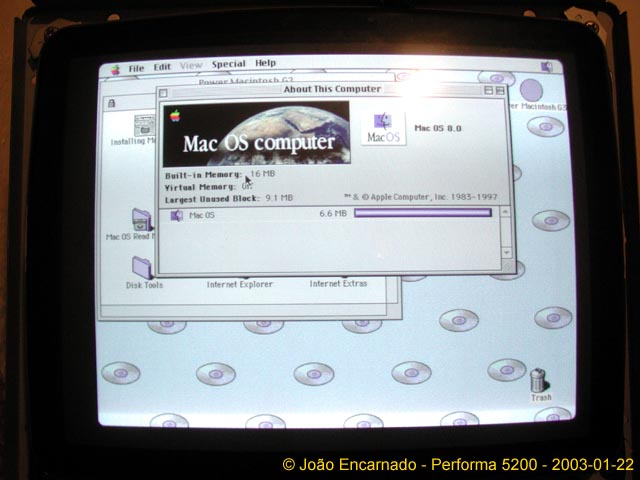This screenshot has height=480, width=640.
Task: Click the lock icon in Finder window header
Action: tap(111, 103)
